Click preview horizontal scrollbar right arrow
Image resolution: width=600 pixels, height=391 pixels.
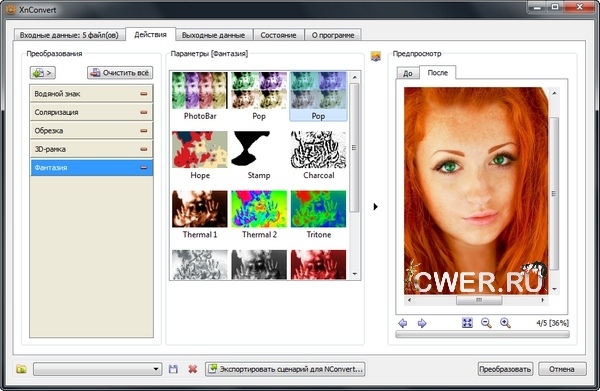(x=543, y=300)
